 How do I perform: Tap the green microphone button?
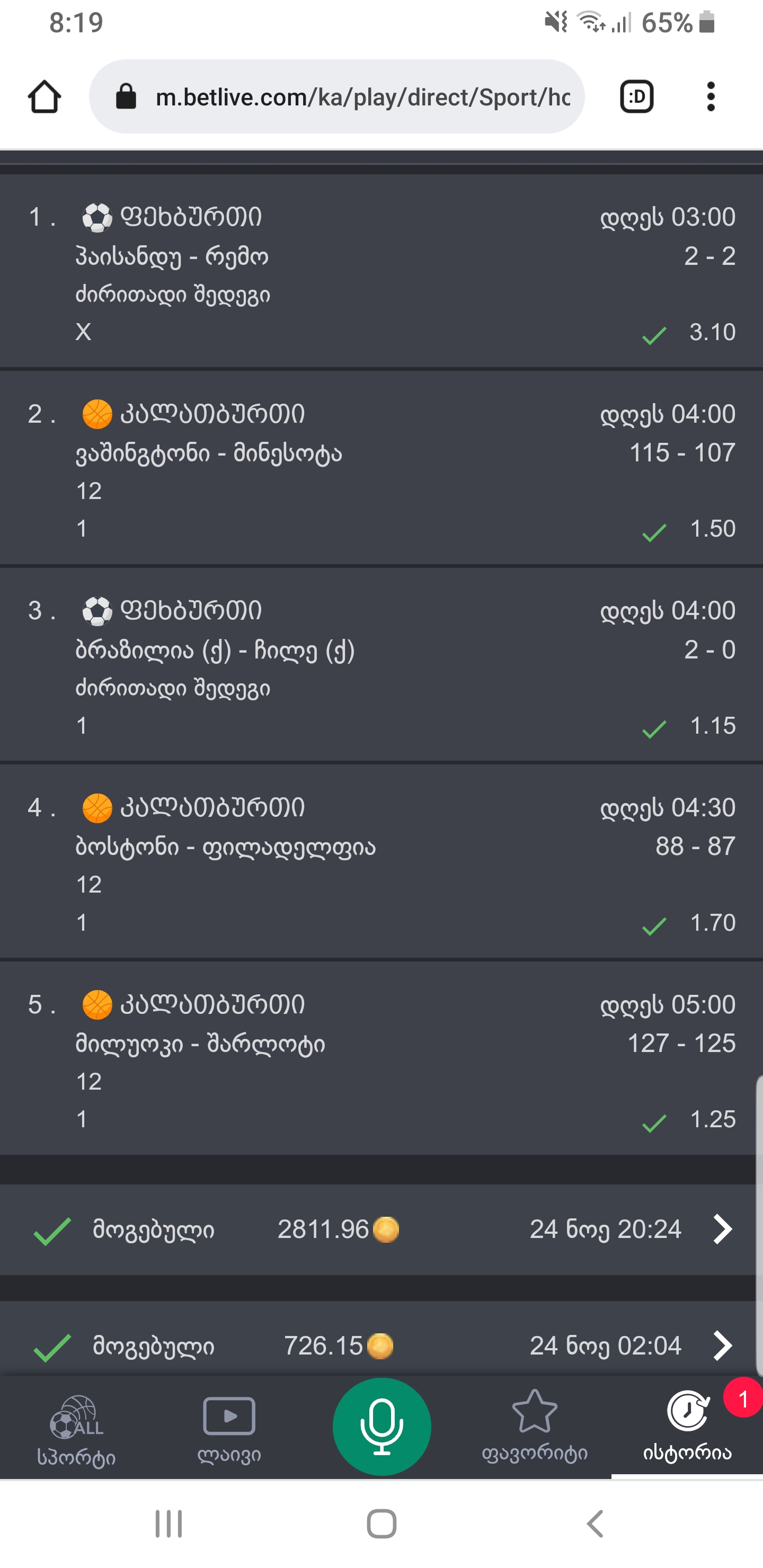[382, 1426]
